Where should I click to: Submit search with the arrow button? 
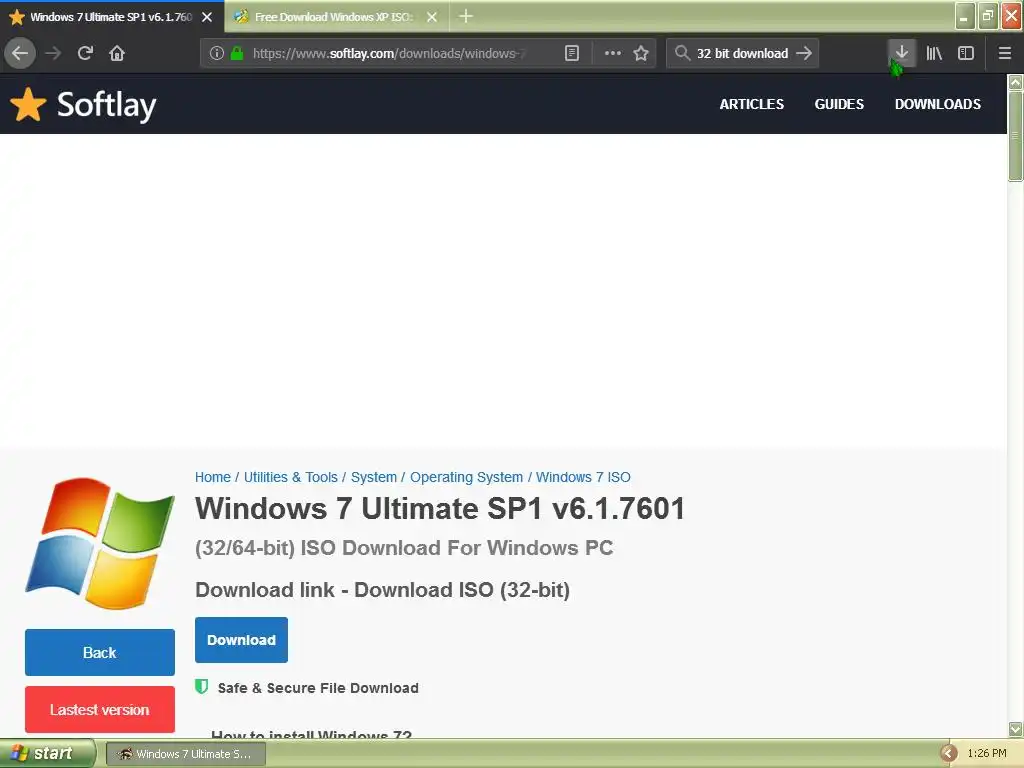[x=805, y=53]
